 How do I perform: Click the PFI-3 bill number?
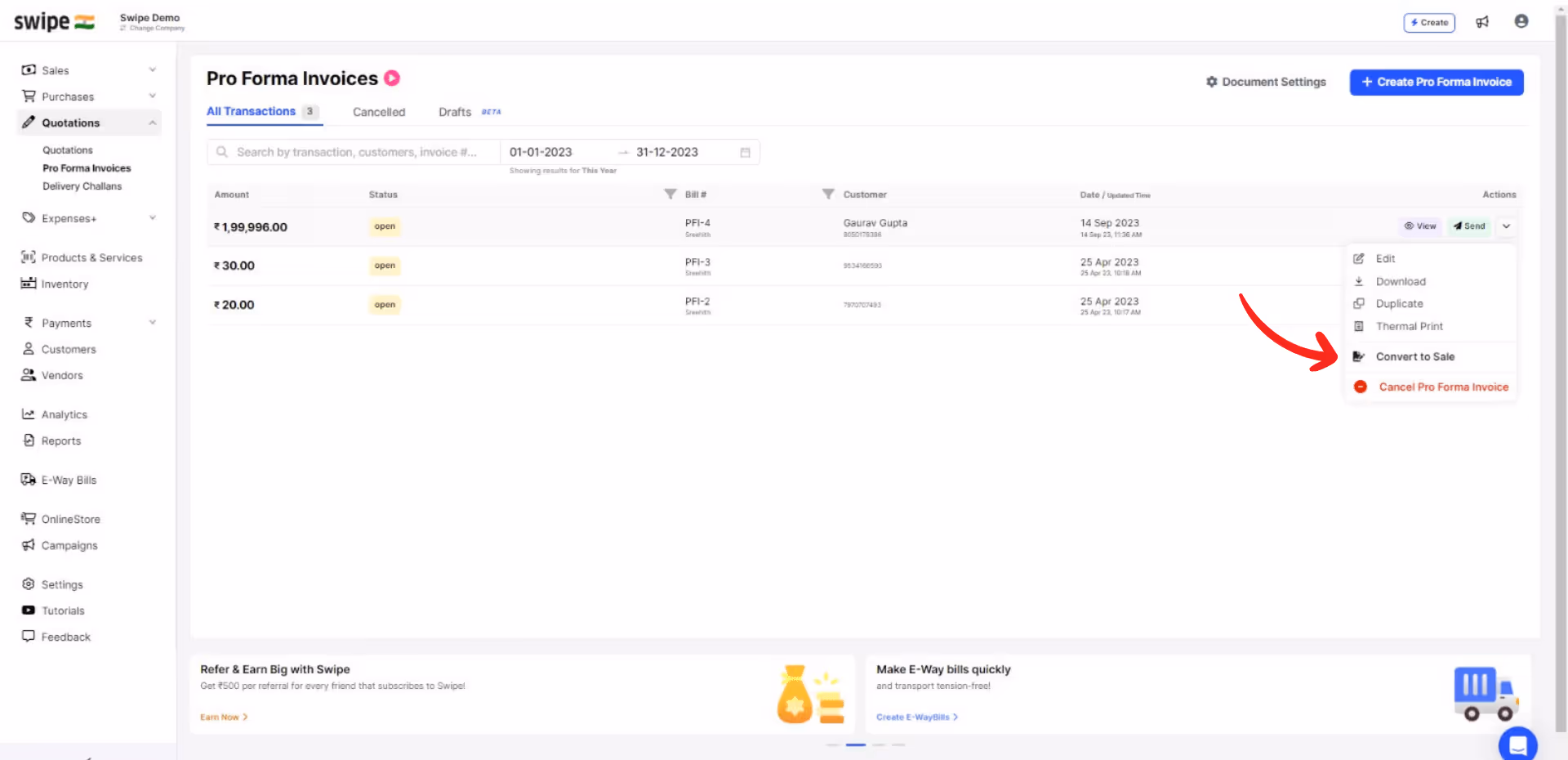tap(697, 262)
